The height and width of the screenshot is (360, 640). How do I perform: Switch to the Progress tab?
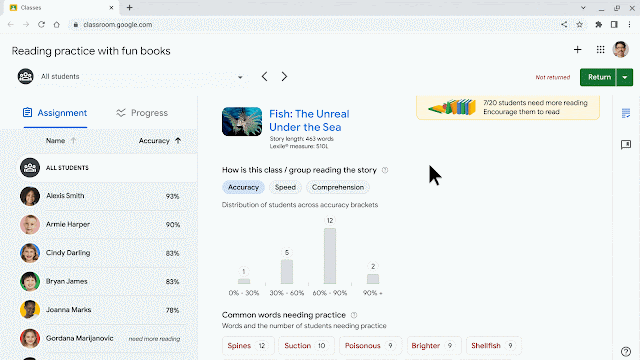142,113
